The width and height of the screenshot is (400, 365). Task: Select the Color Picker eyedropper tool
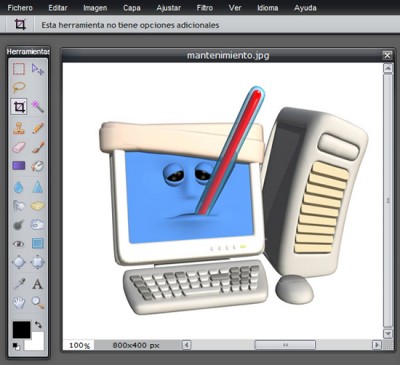[19, 284]
